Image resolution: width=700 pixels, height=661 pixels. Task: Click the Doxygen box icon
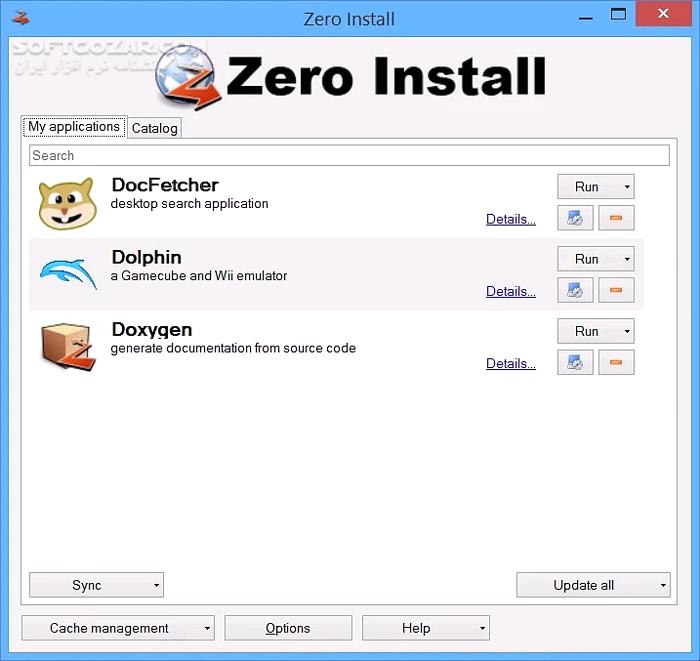[68, 347]
